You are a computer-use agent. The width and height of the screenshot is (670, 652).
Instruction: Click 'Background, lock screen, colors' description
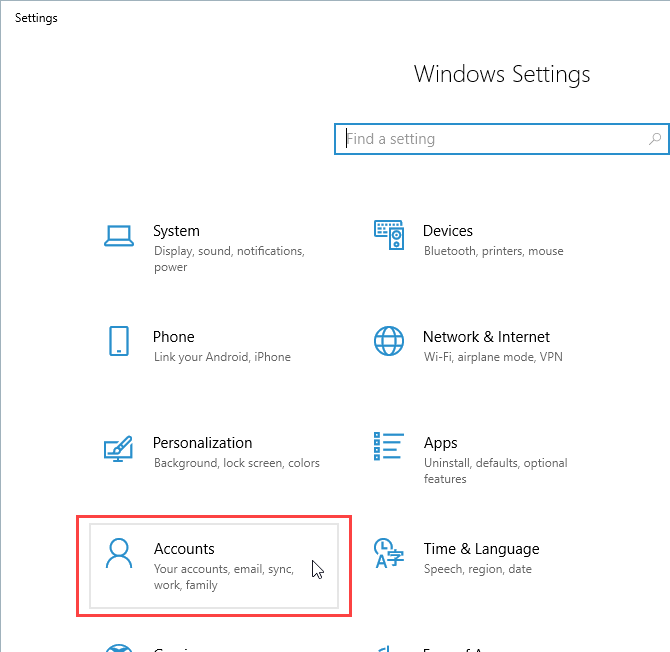[237, 463]
